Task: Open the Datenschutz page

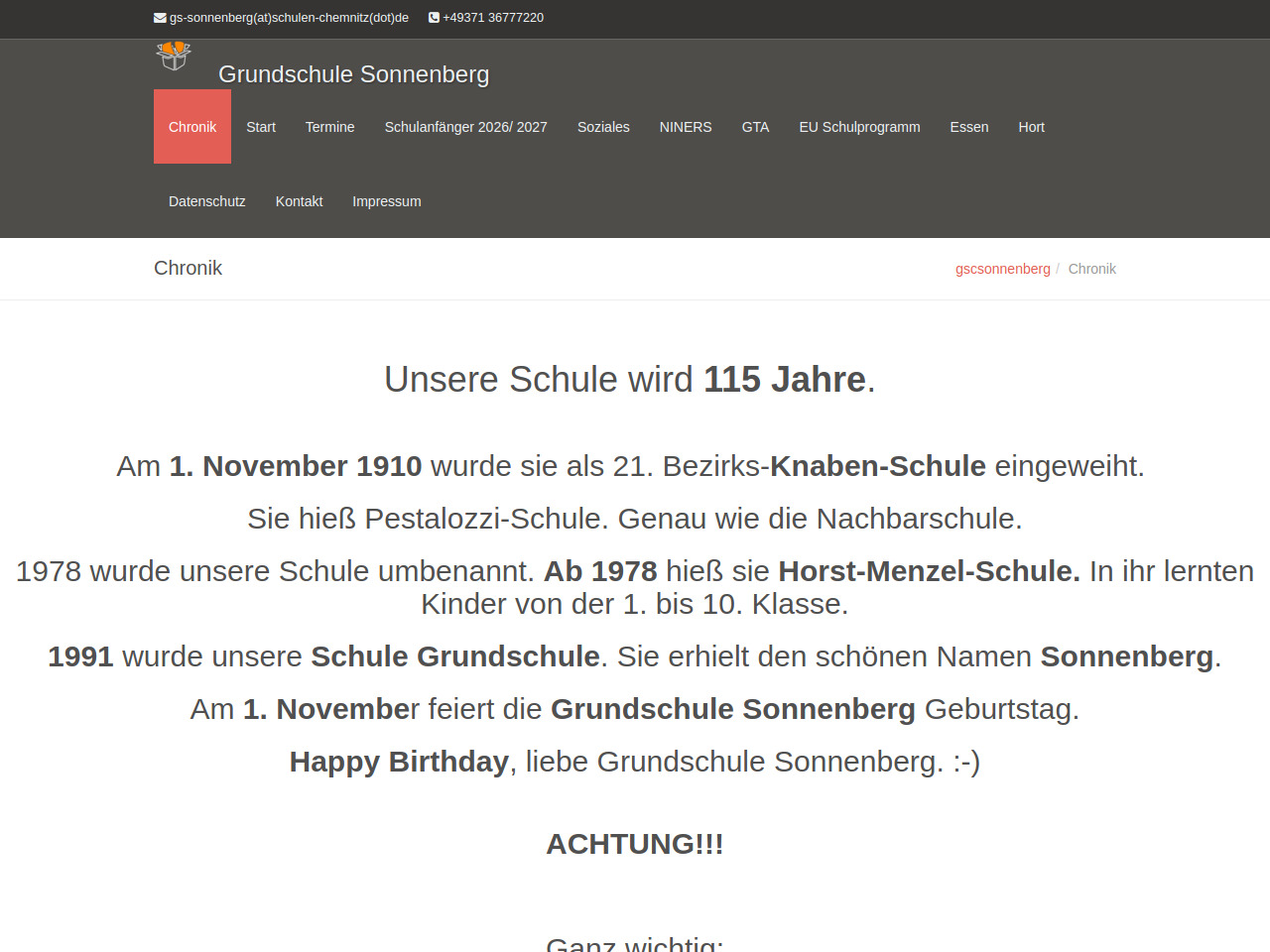Action: 206,201
